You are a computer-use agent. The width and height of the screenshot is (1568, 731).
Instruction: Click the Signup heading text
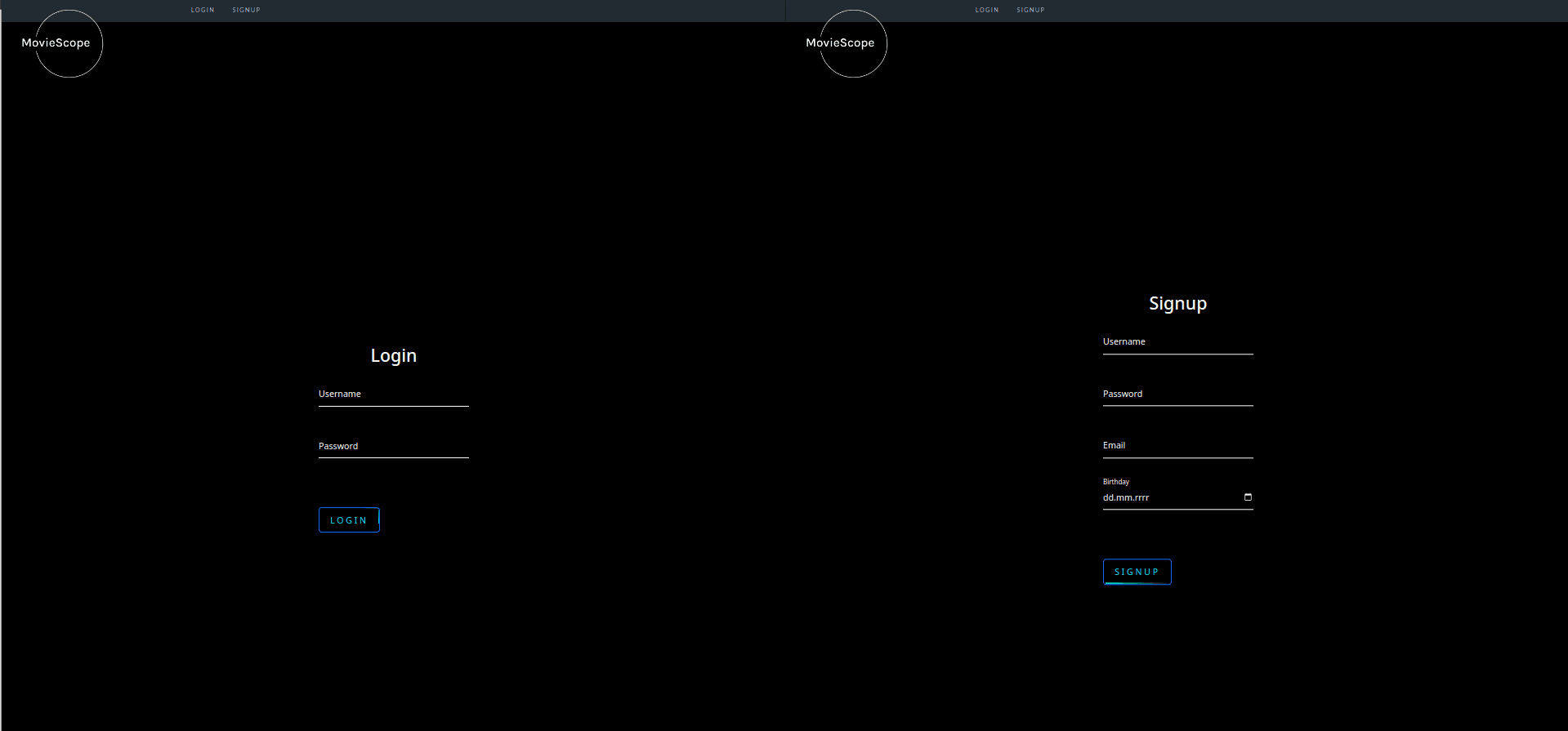(x=1178, y=304)
